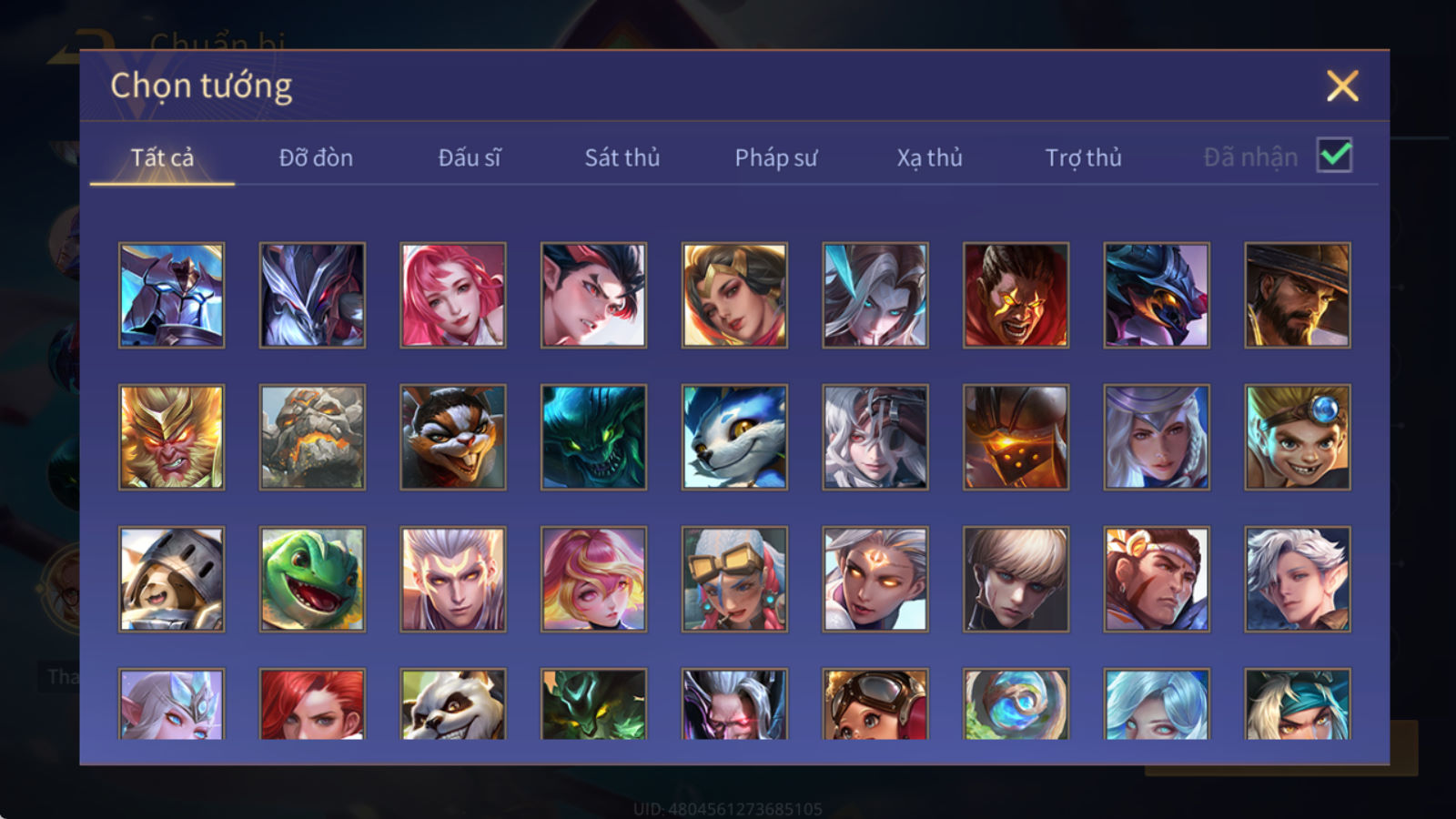Pick the green sea monster hero

point(593,437)
